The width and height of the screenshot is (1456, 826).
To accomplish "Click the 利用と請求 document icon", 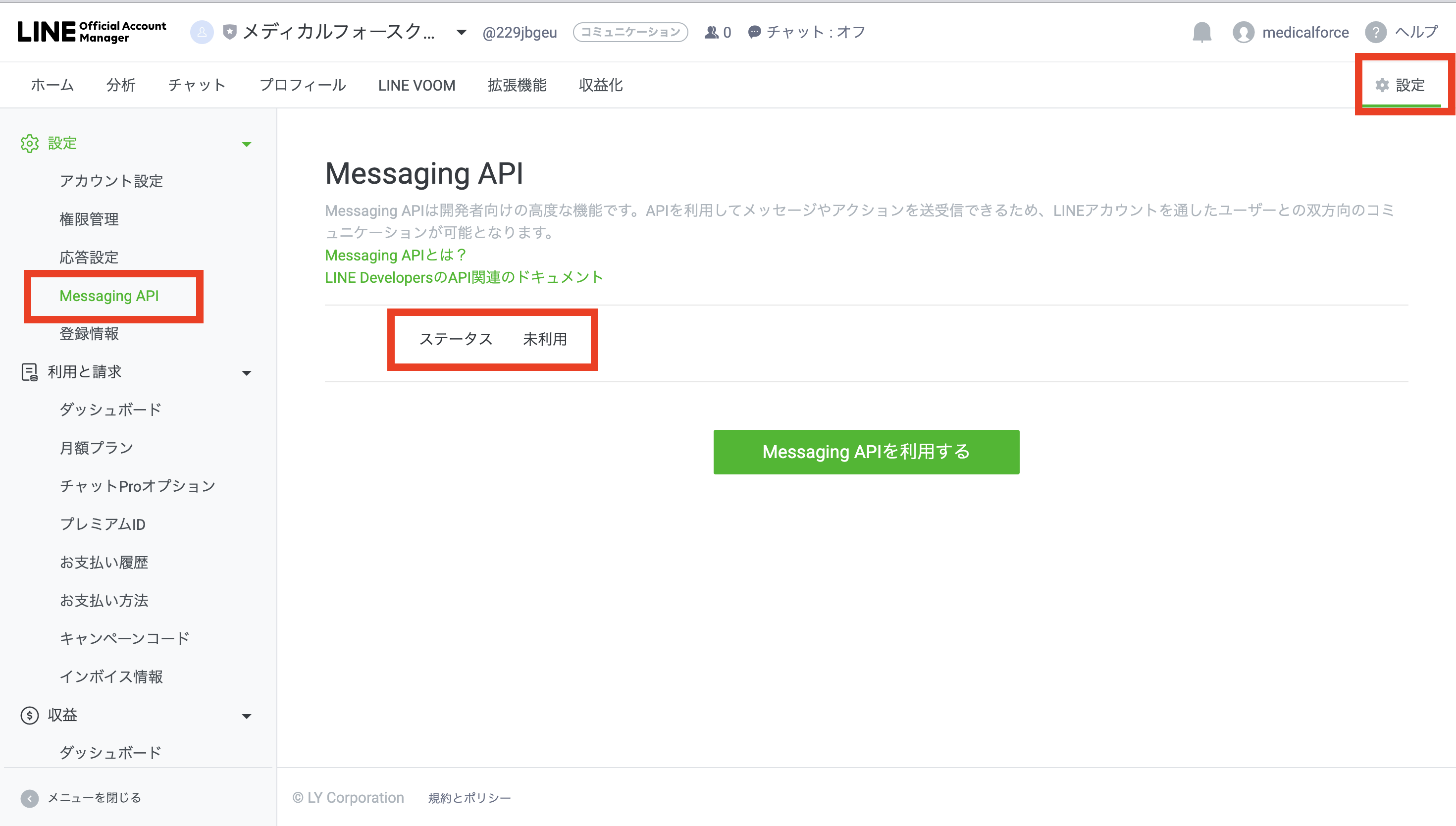I will click(30, 372).
